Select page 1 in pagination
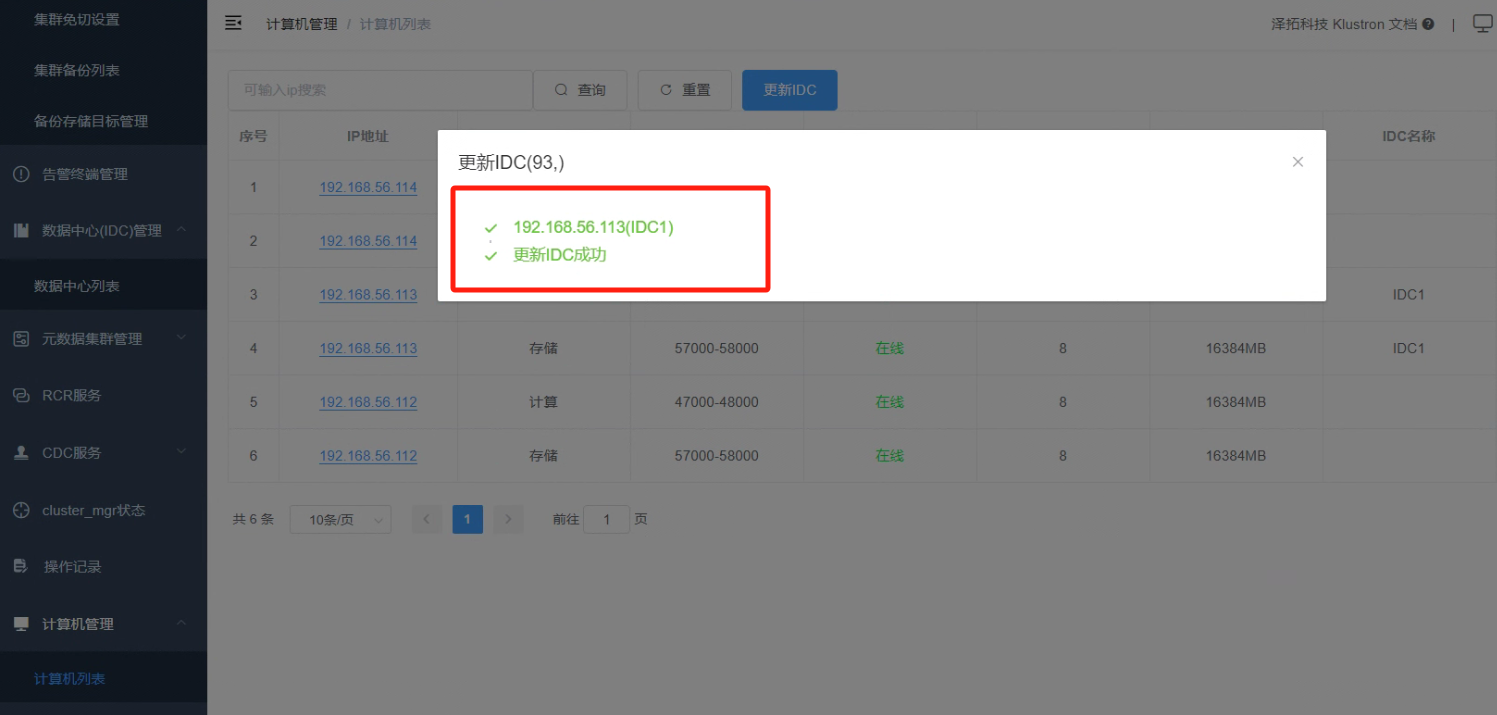1497x715 pixels. click(x=467, y=520)
